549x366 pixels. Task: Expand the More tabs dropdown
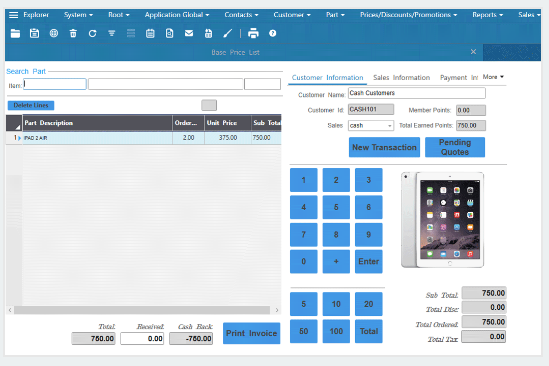click(x=493, y=77)
